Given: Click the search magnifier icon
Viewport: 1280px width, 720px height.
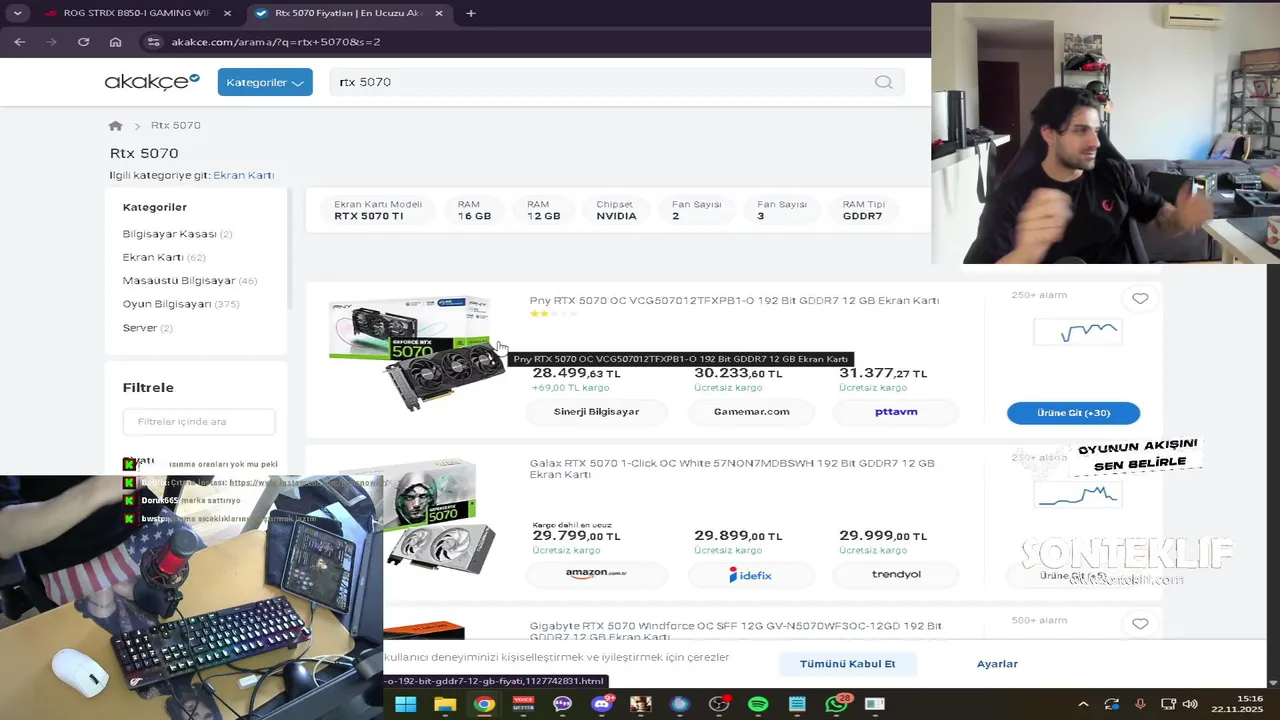Looking at the screenshot, I should pos(883,82).
